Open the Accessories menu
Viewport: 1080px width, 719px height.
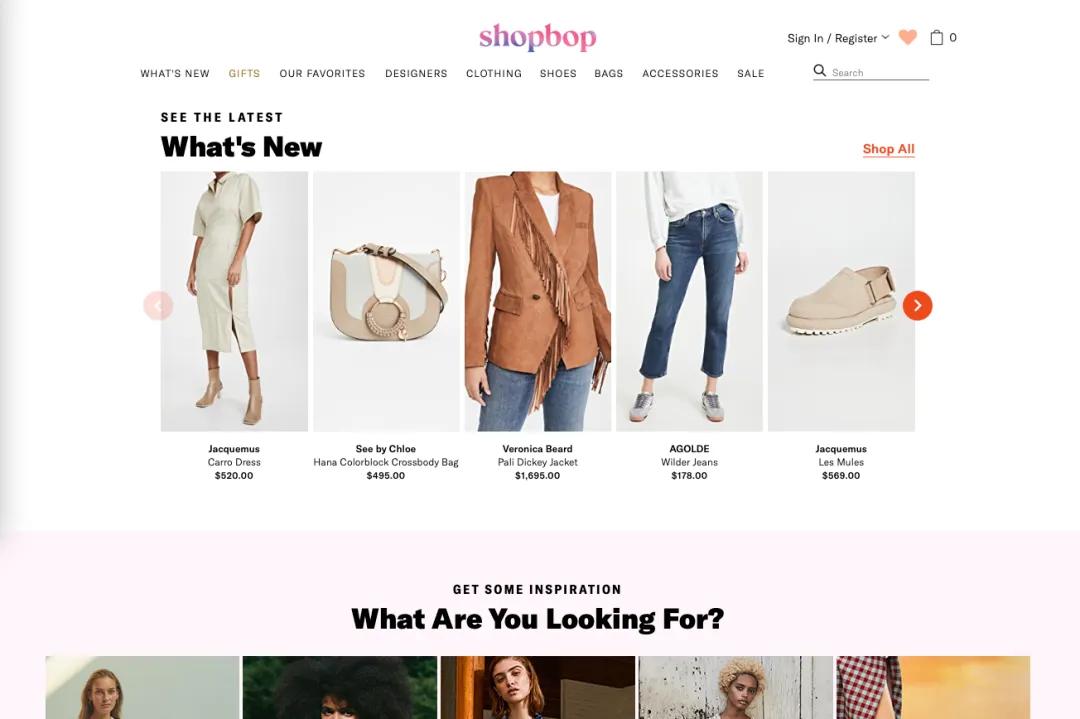tap(681, 73)
